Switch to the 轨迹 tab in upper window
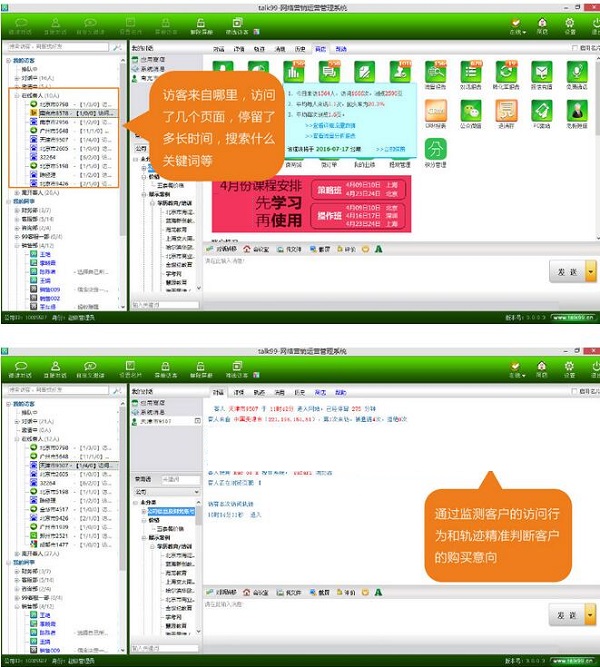The width and height of the screenshot is (600, 667). click(259, 49)
